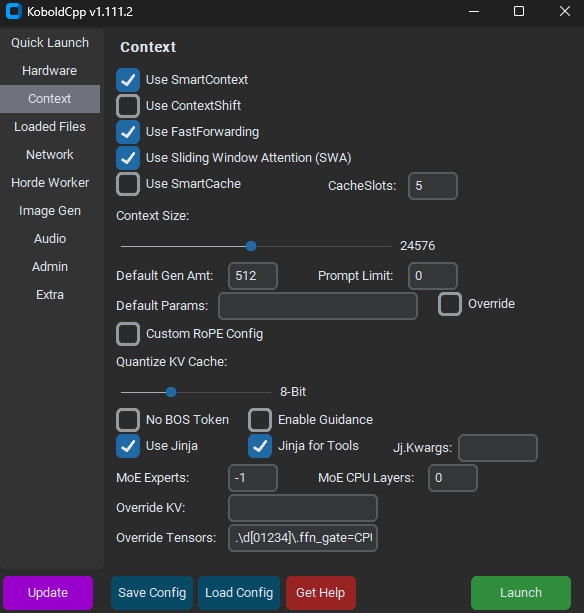Select the Admin tab
Viewport: 584px width, 613px height.
(x=50, y=267)
